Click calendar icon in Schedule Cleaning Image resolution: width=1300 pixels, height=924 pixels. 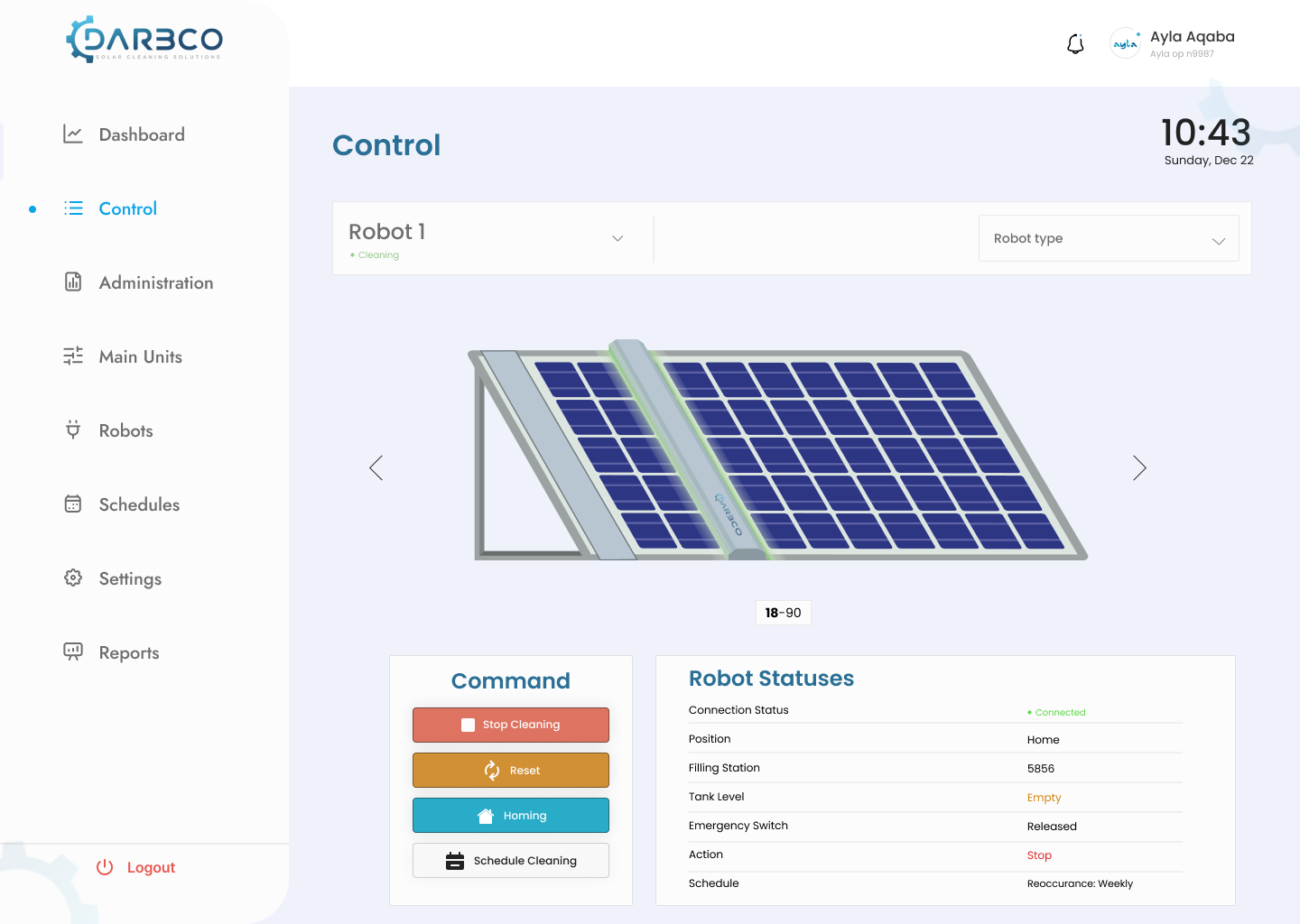pyautogui.click(x=455, y=861)
